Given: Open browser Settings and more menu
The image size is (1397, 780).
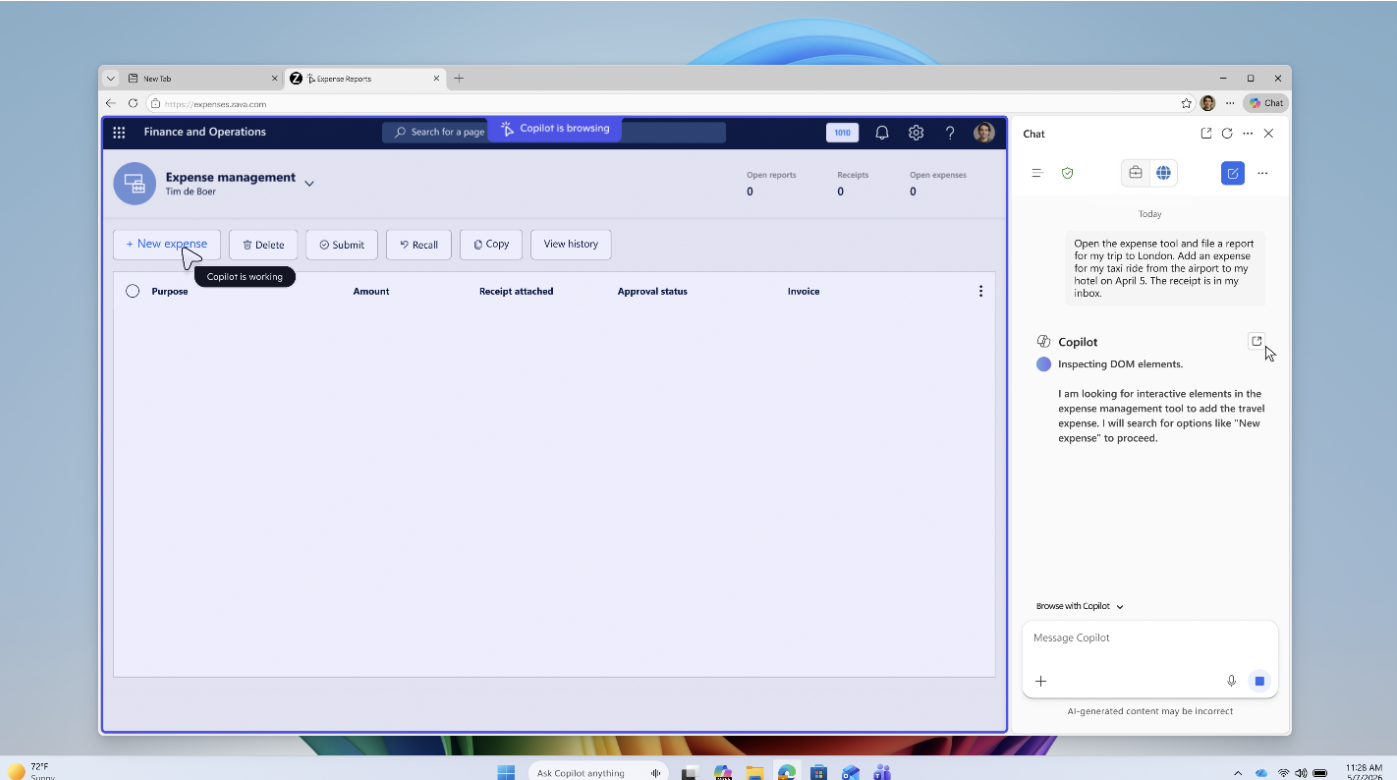Looking at the screenshot, I should coord(1230,103).
